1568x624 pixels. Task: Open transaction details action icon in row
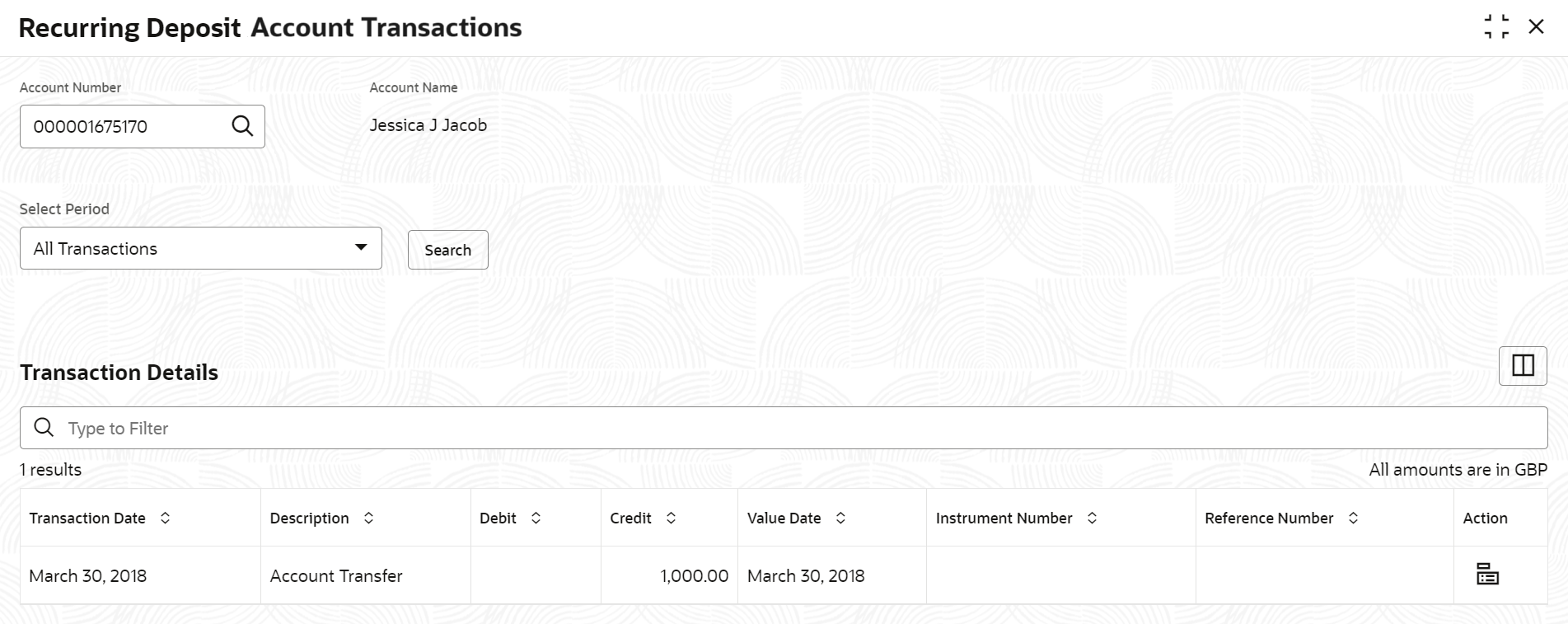click(1487, 575)
